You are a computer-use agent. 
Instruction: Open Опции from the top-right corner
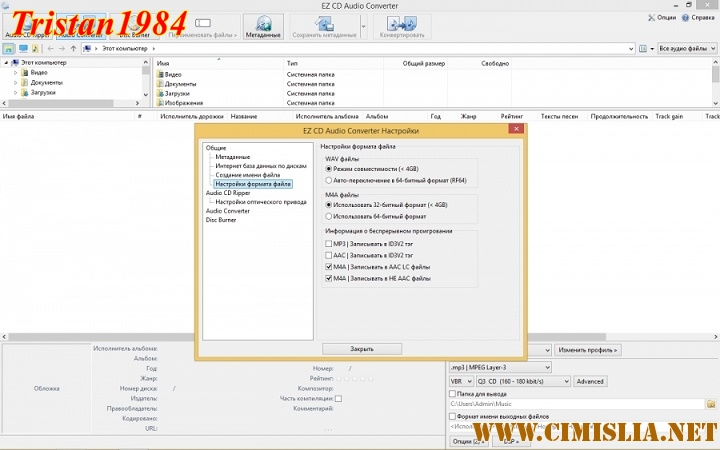pos(662,18)
